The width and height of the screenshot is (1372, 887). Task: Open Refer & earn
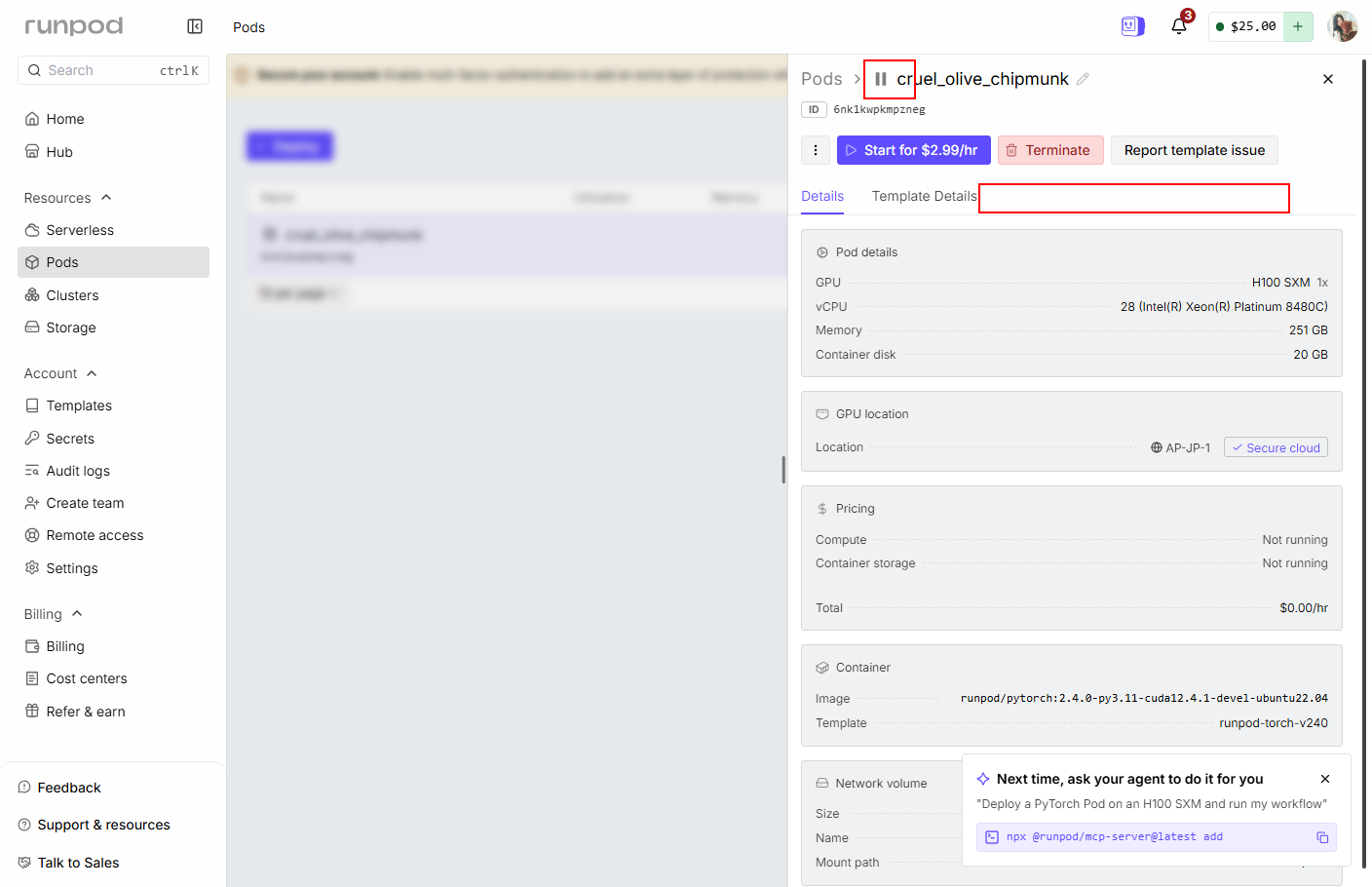click(113, 712)
